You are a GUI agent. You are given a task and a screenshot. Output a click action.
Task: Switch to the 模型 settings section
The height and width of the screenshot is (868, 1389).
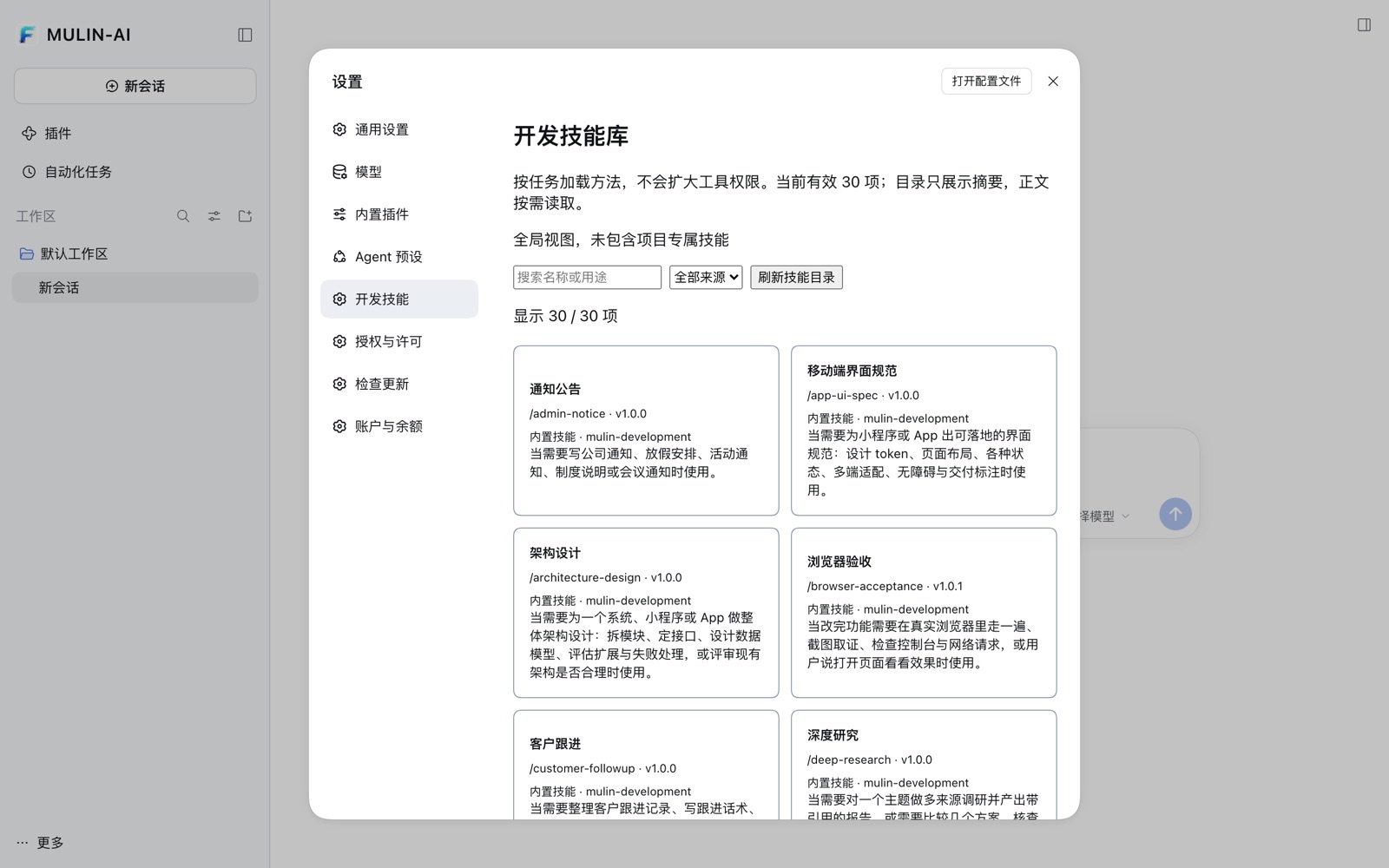[x=399, y=172]
